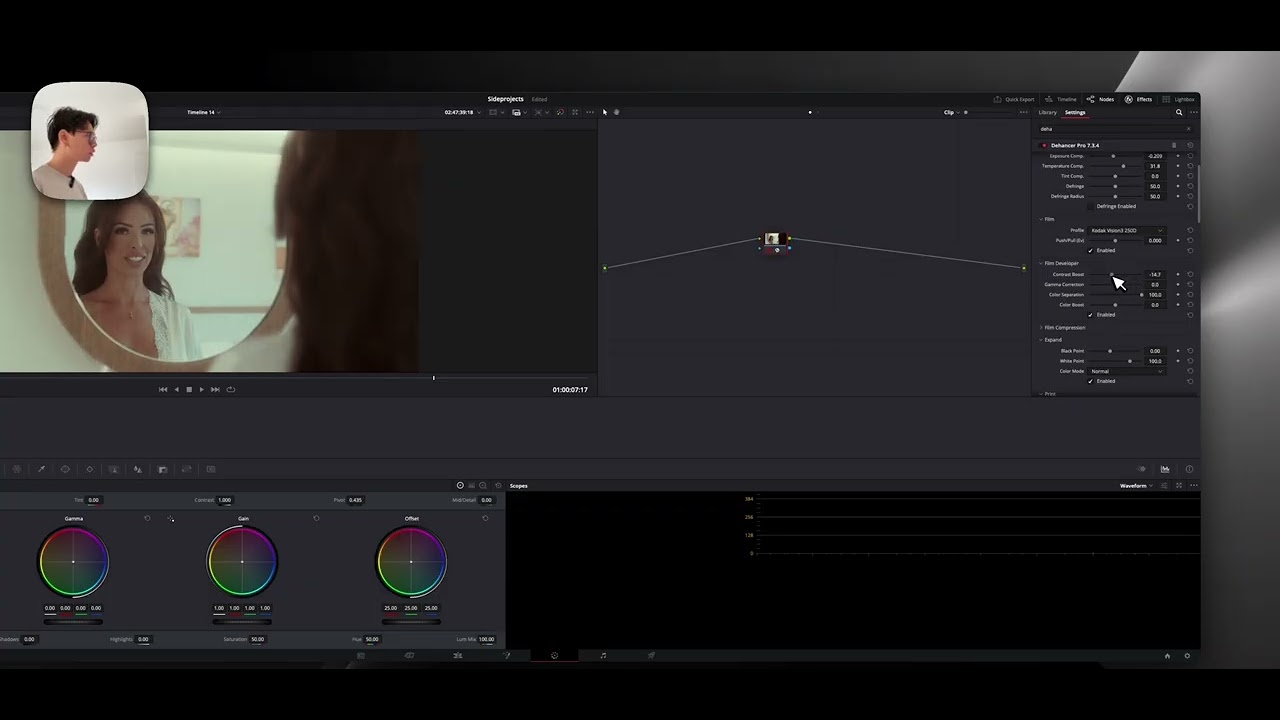The width and height of the screenshot is (1280, 720).
Task: Uncheck Enabled under Film Developer
Action: (1091, 315)
